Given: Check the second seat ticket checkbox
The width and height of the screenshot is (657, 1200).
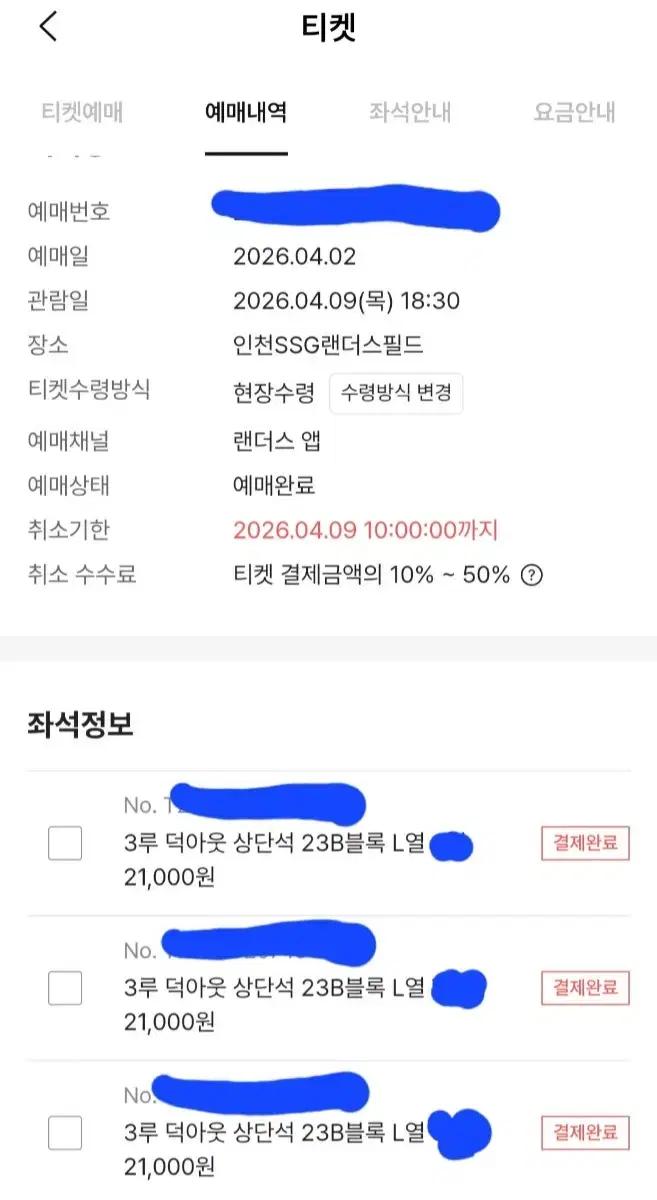Looking at the screenshot, I should click(x=65, y=989).
